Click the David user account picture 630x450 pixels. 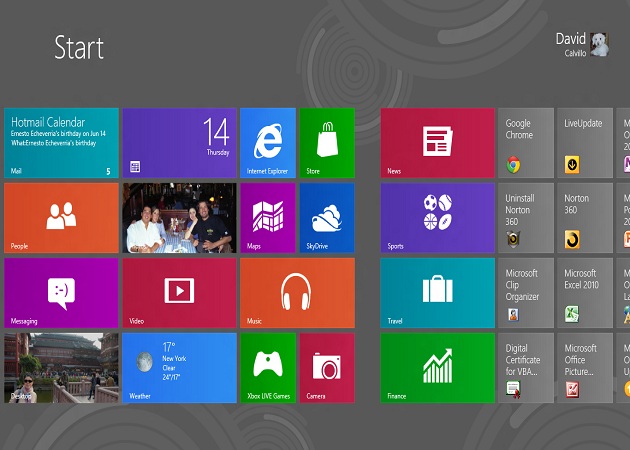pos(599,44)
